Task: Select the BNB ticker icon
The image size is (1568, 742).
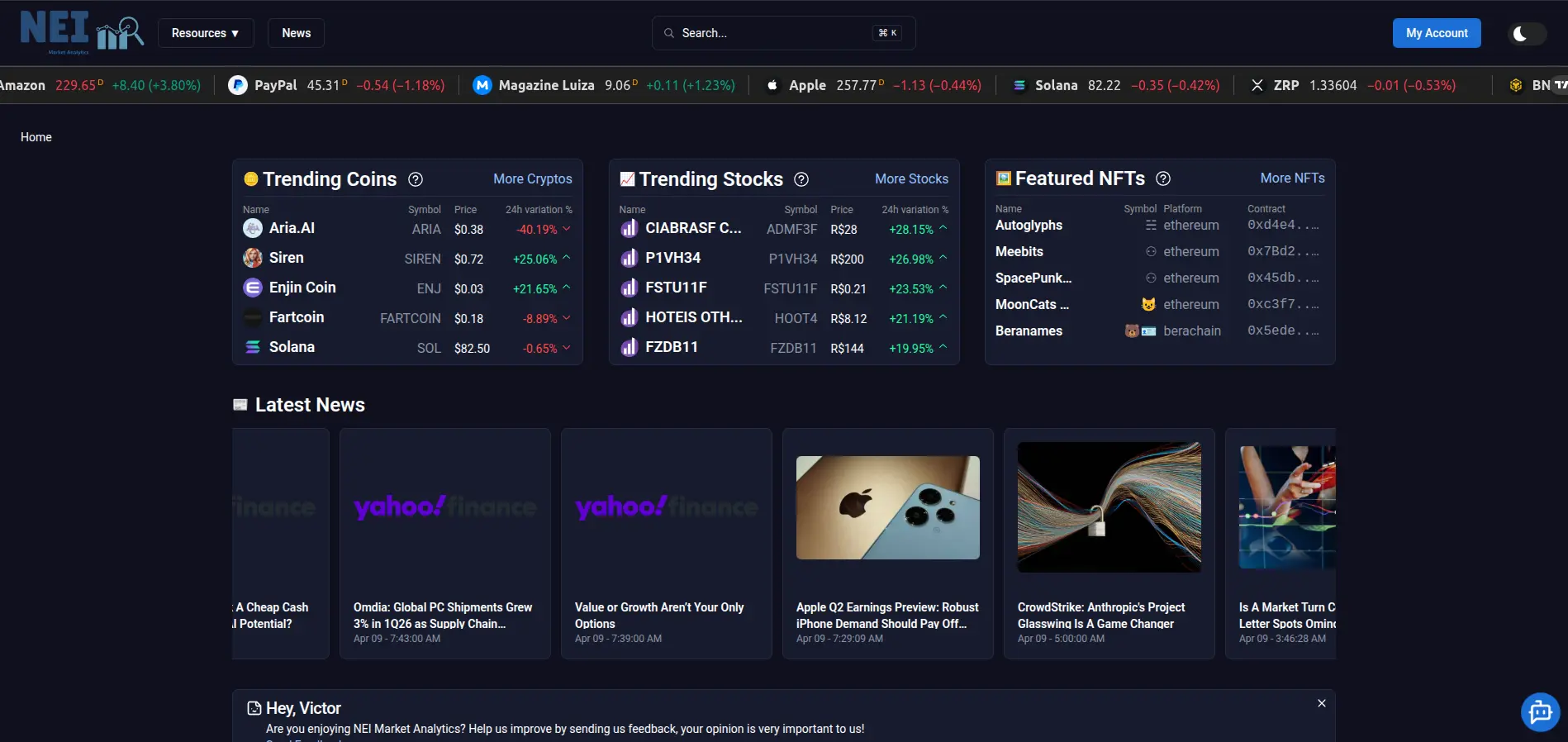Action: 1516,85
